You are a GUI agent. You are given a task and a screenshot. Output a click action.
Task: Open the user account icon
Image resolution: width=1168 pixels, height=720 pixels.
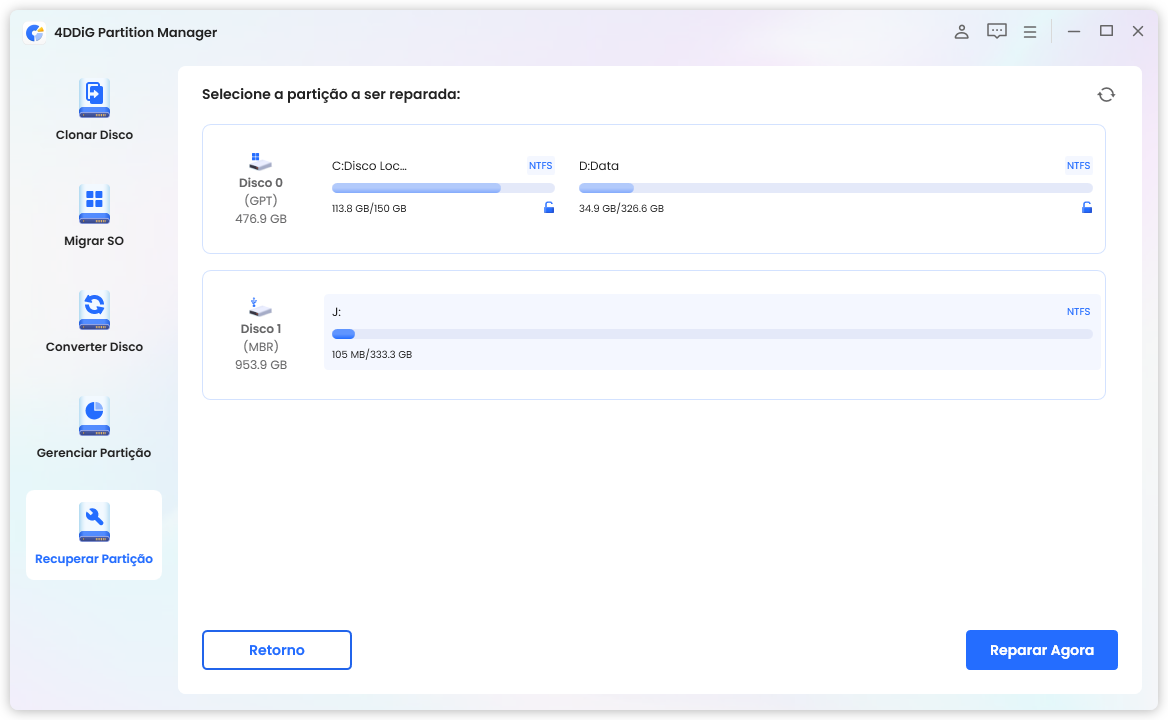click(961, 32)
